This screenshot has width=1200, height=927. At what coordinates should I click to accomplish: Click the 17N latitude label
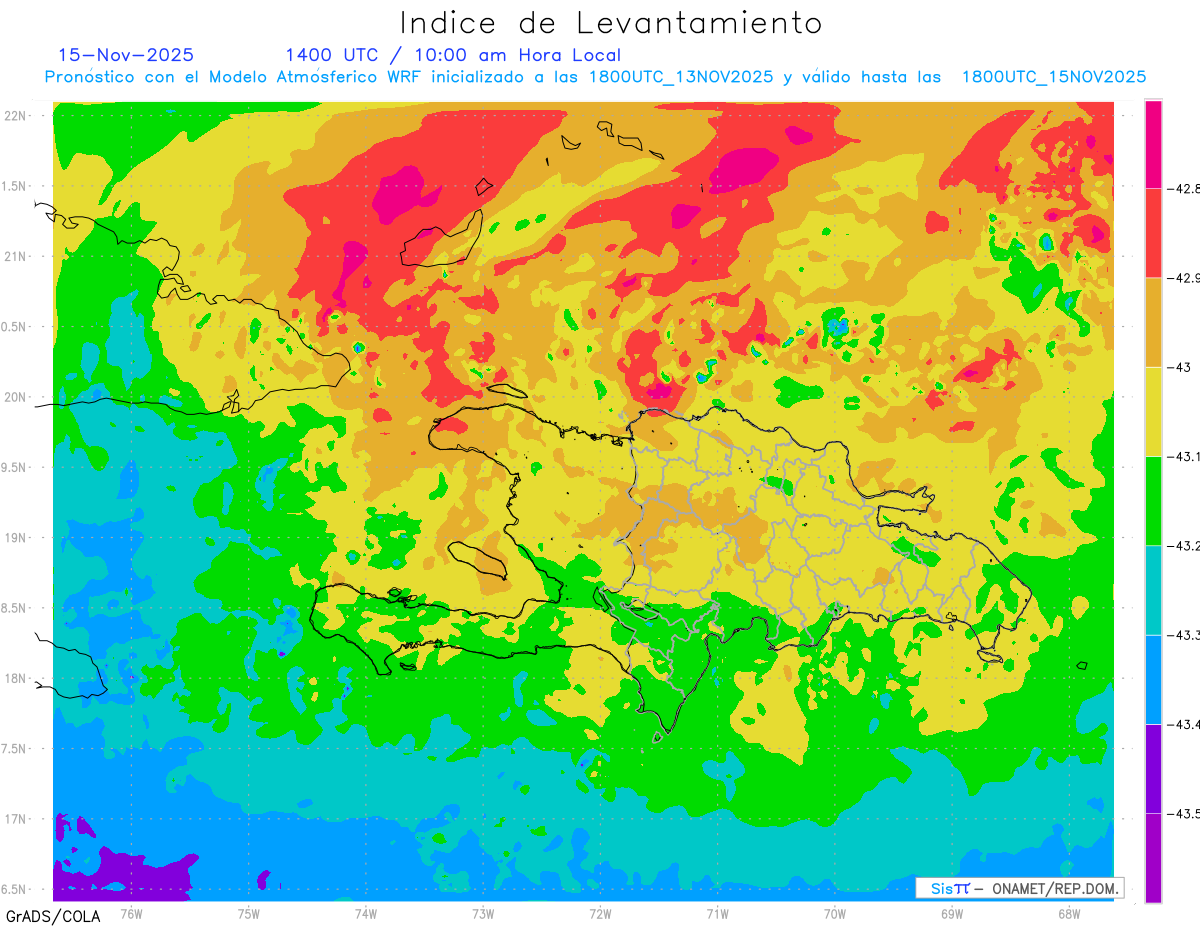pos(15,819)
